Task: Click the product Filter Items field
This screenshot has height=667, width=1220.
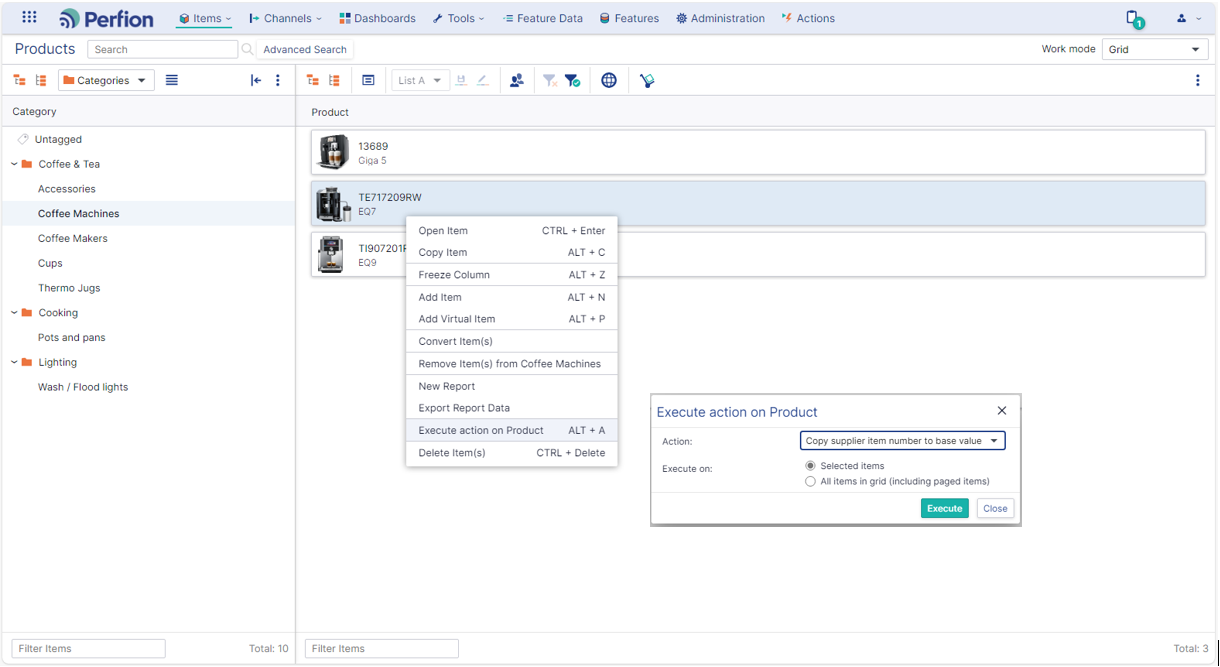Action: click(381, 649)
